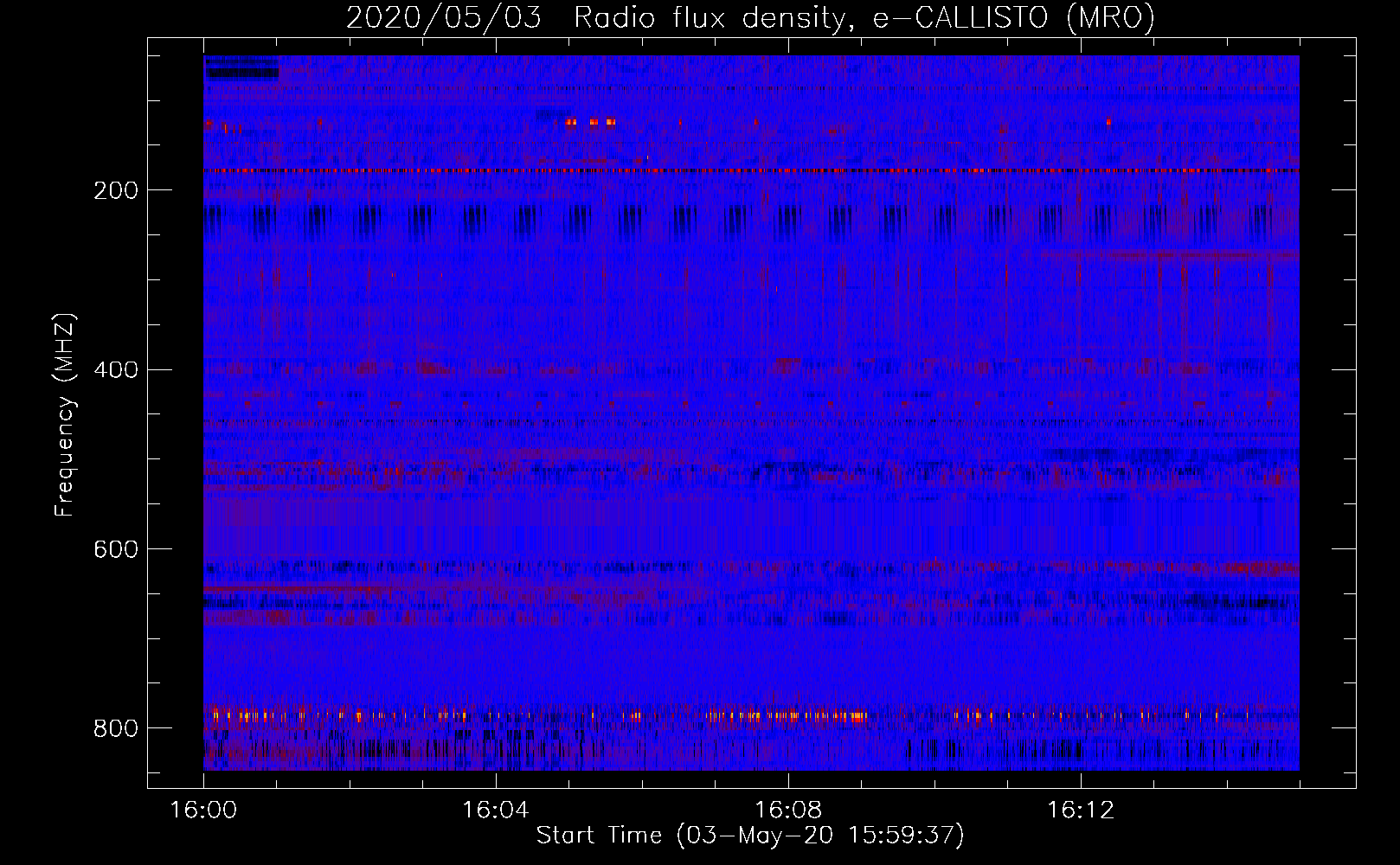Screen dimensions: 1400x865
Task: Click the 600 frequency tick label
Action: click(x=116, y=550)
